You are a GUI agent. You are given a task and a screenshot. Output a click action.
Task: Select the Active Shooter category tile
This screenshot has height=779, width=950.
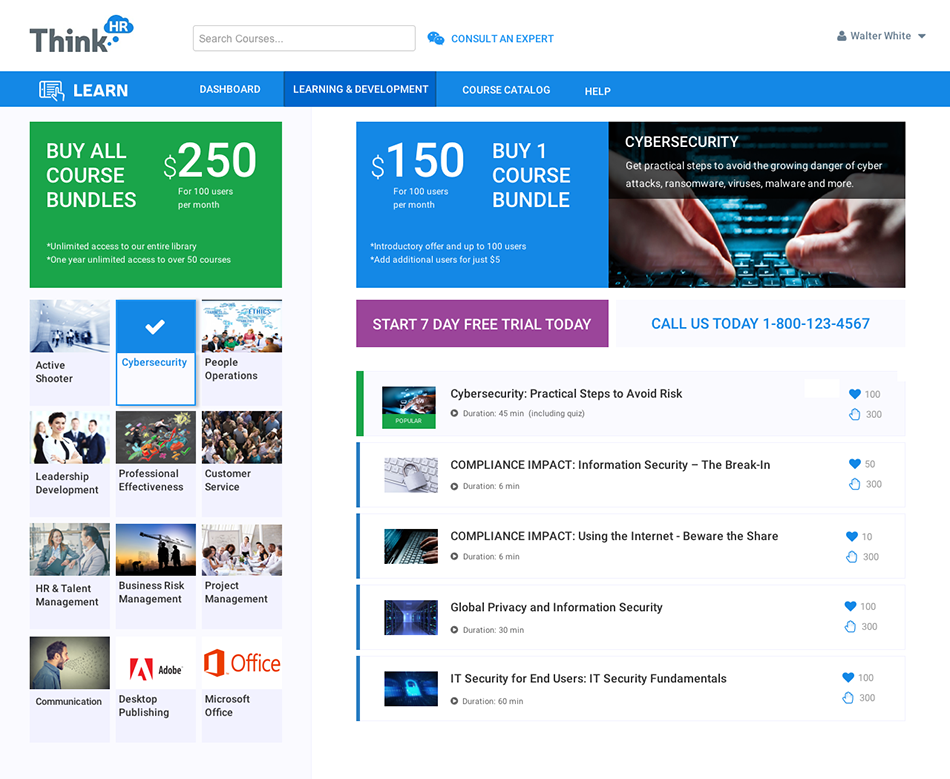(x=69, y=352)
